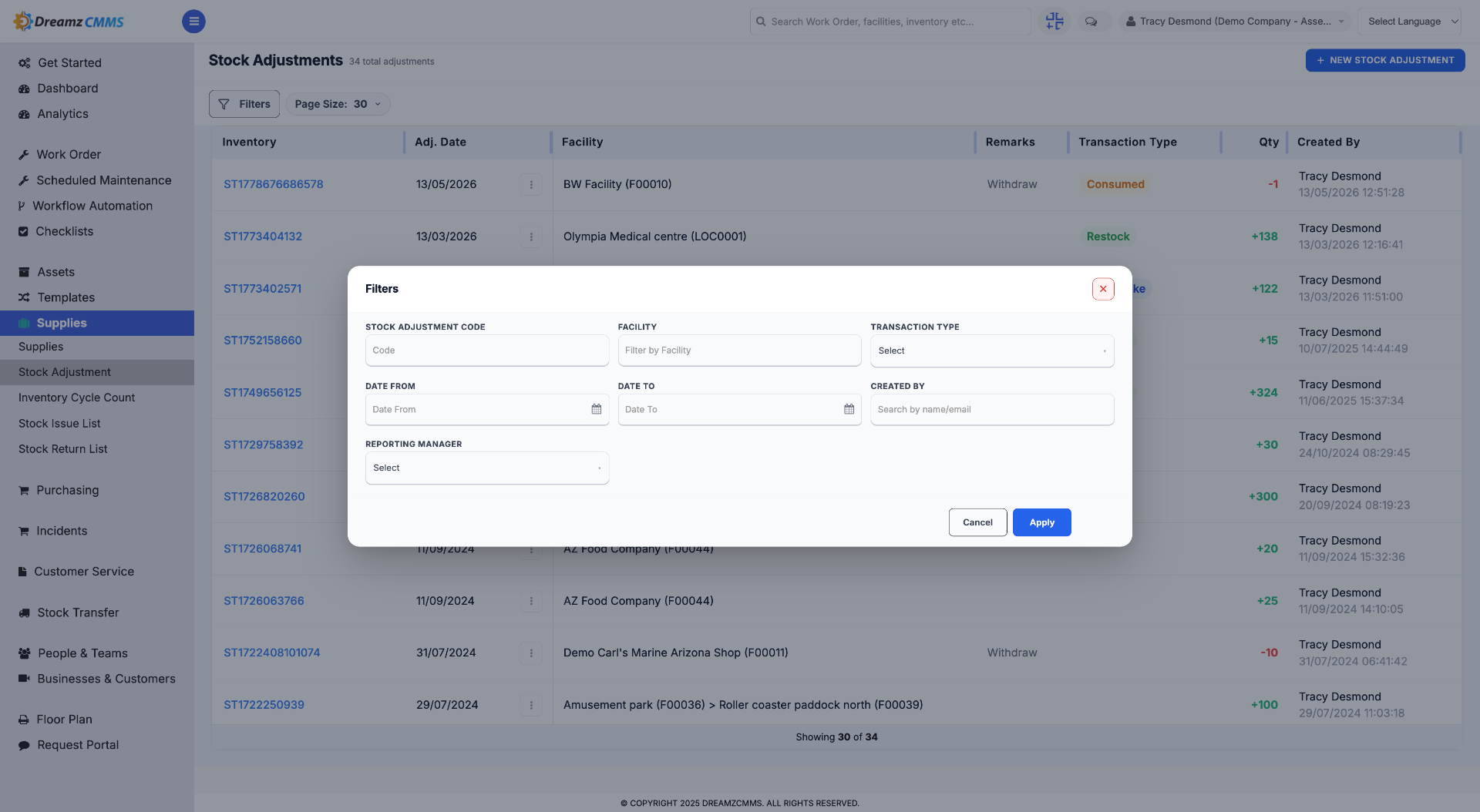
Task: Open Workflow Automation menu item
Action: [x=92, y=206]
